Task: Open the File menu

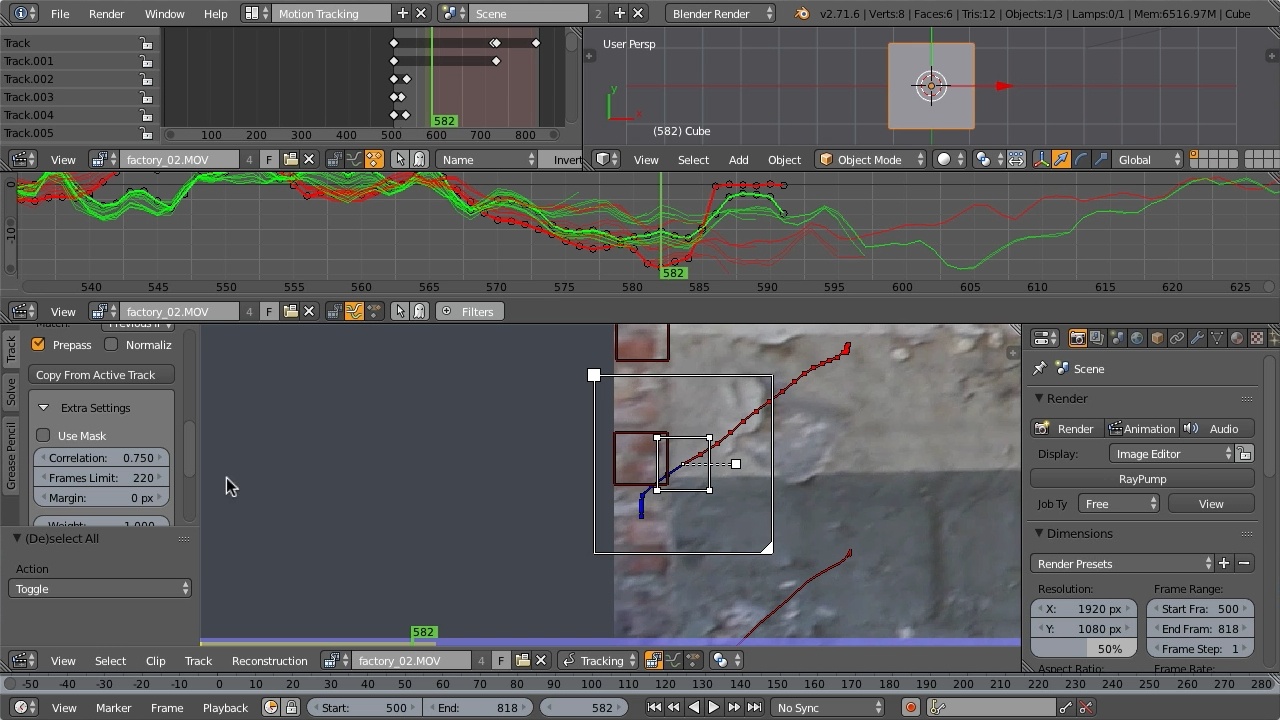Action: pyautogui.click(x=60, y=14)
